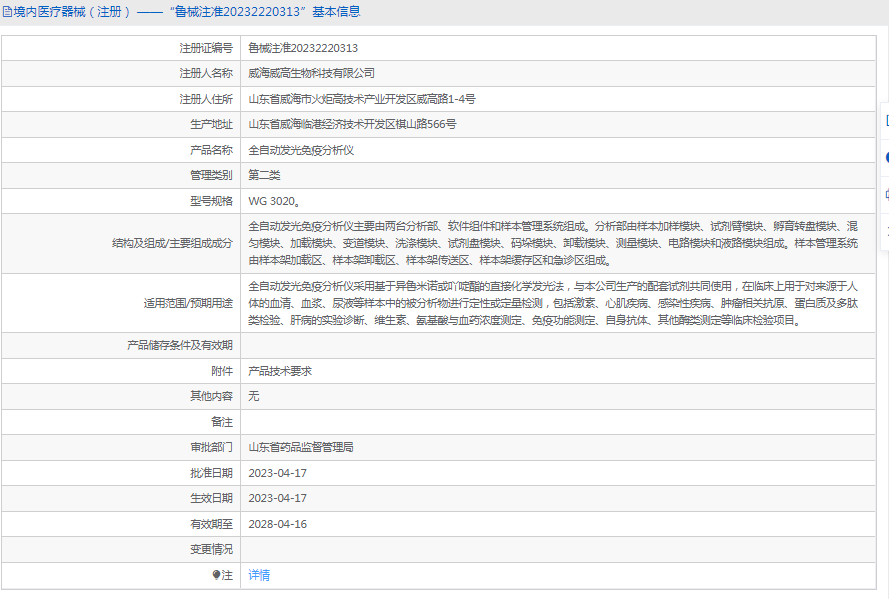The width and height of the screenshot is (889, 599).
Task: Click the 结构及组成/主要组成成分 row label
Action: (172, 244)
